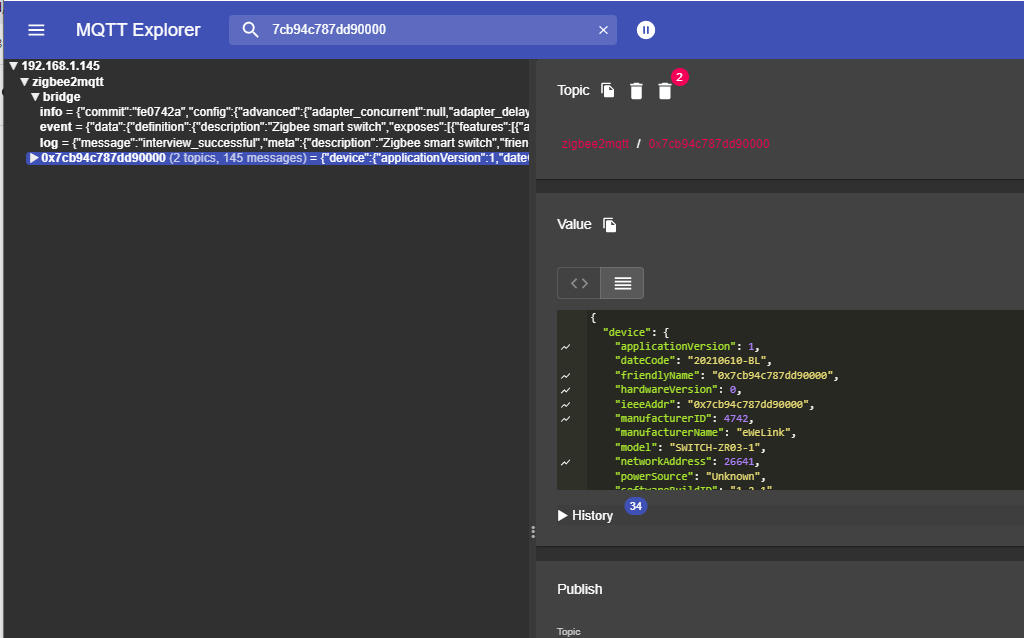Pause incoming MQTT updates
Viewport: 1024px width, 638px height.
click(646, 30)
